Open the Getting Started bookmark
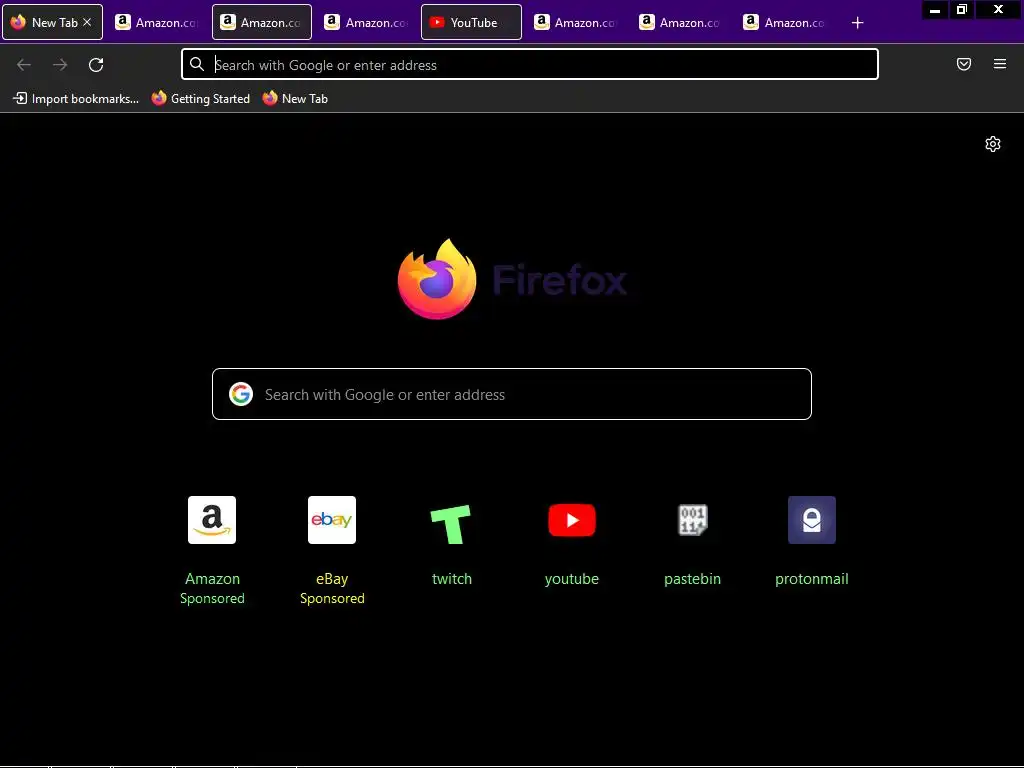1024x768 pixels. click(200, 99)
